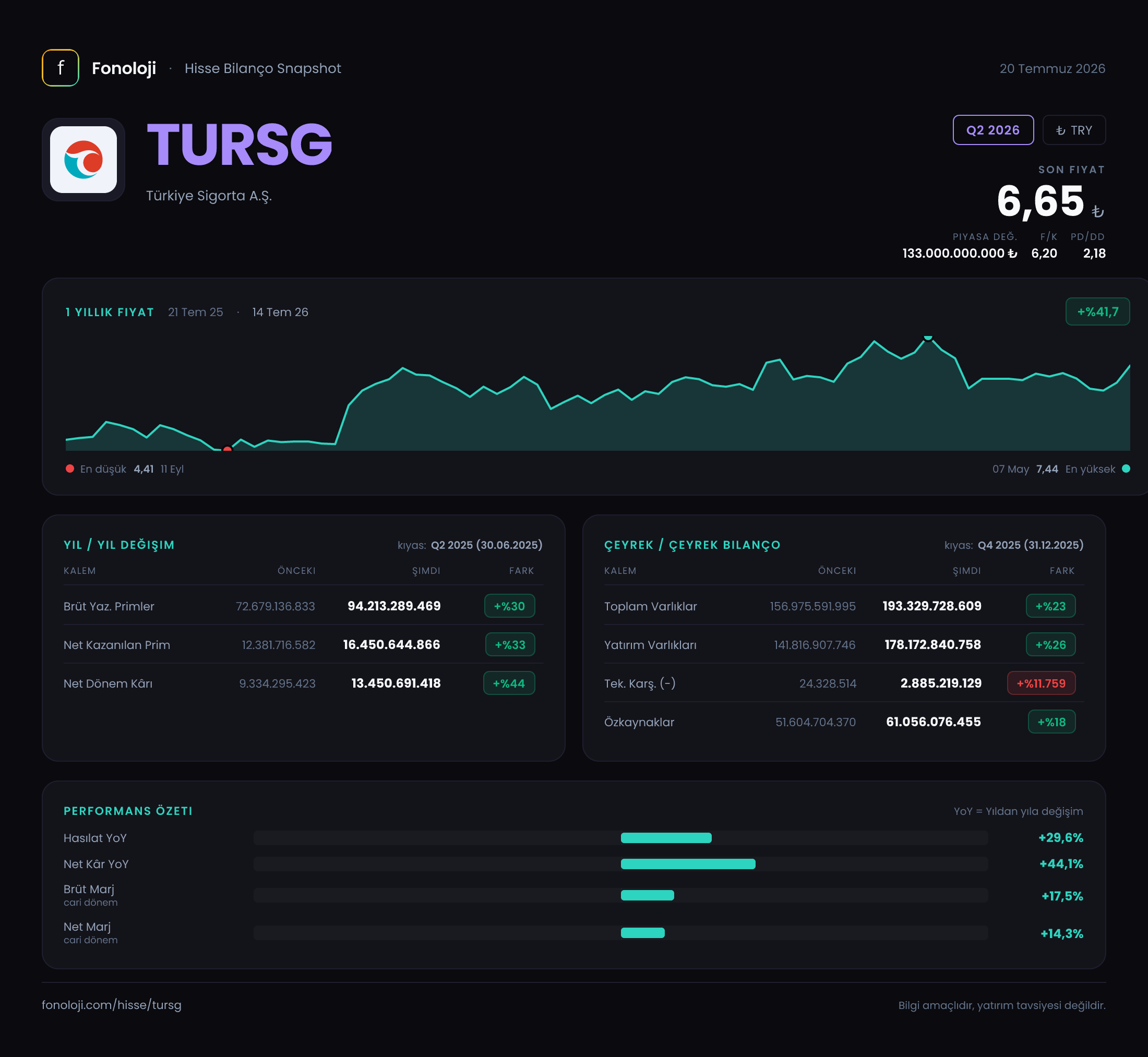Viewport: 1148px width, 1057px height.
Task: Click the +%18 Özkaynaklar badge
Action: (1051, 722)
